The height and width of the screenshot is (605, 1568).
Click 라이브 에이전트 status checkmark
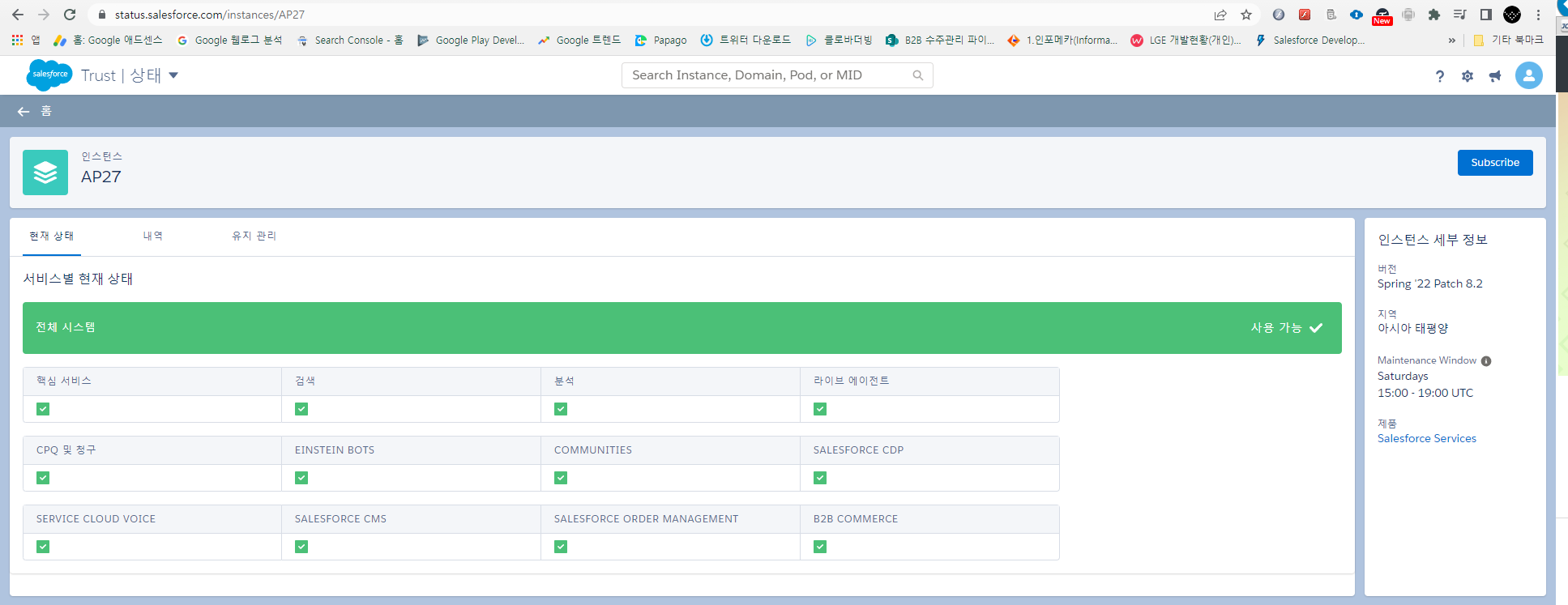click(820, 409)
